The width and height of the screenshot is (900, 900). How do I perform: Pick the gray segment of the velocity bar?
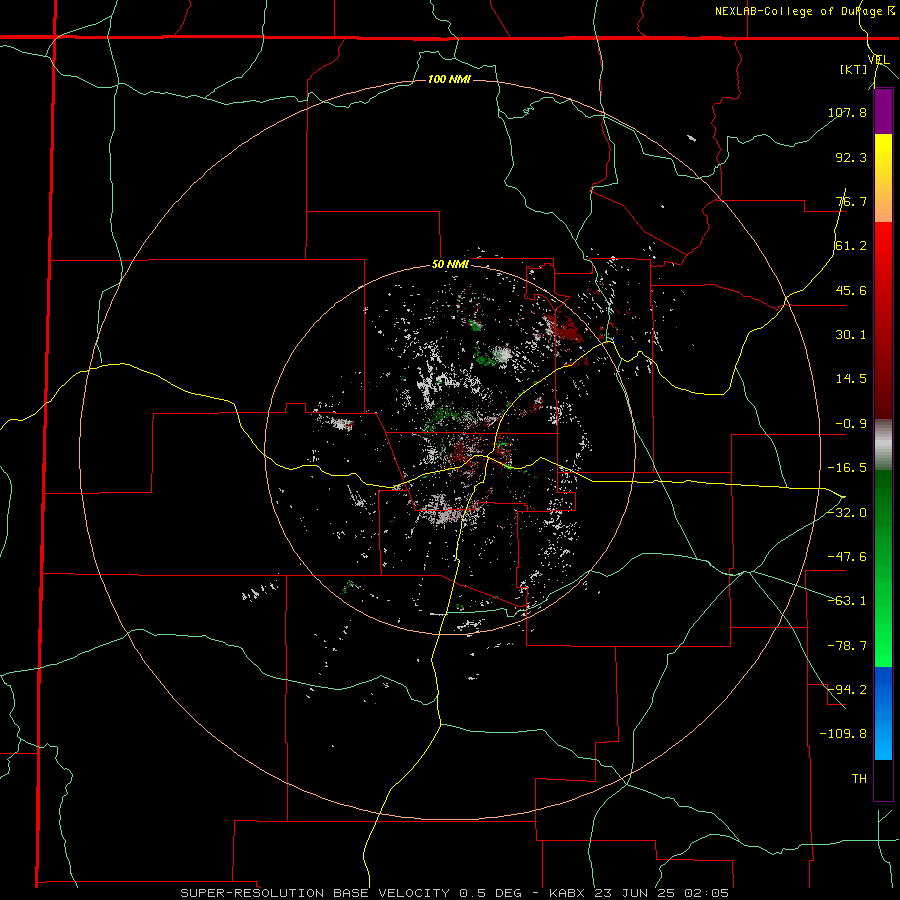[883, 445]
